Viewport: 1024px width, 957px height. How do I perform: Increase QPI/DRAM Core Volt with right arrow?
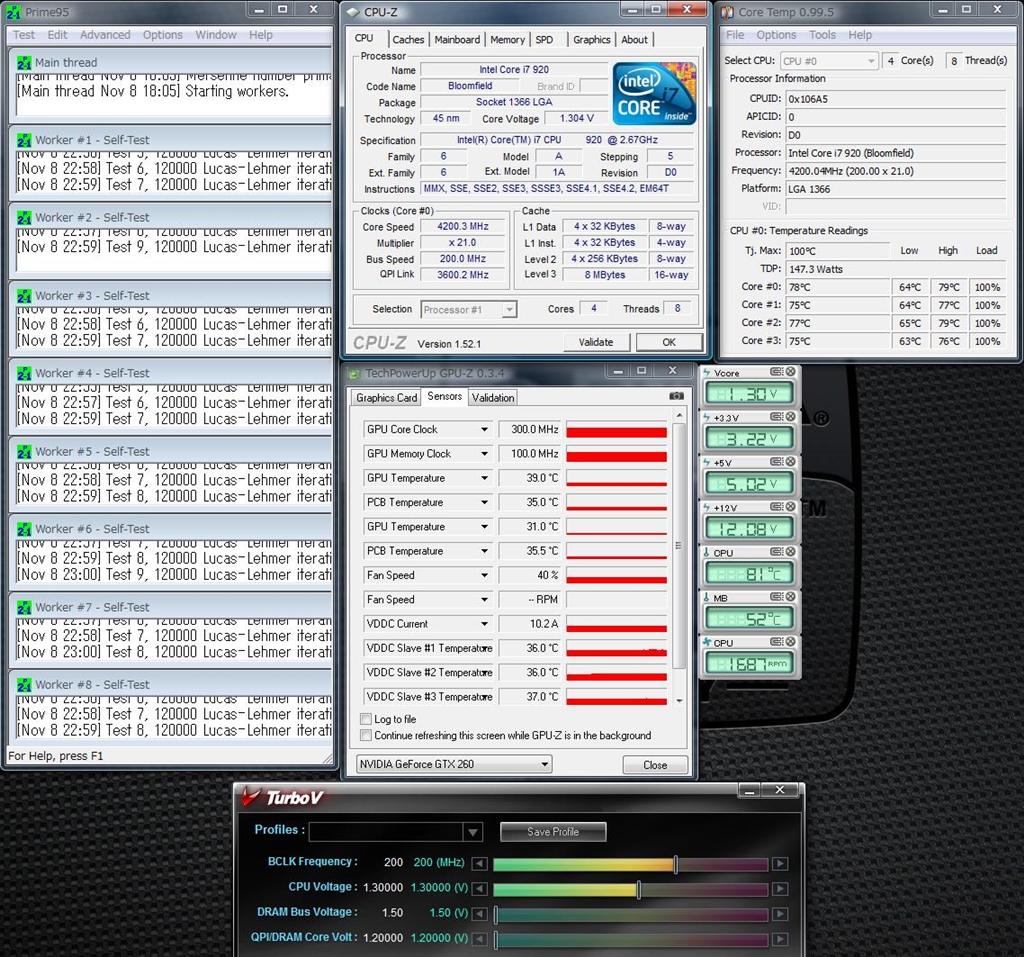[x=780, y=939]
